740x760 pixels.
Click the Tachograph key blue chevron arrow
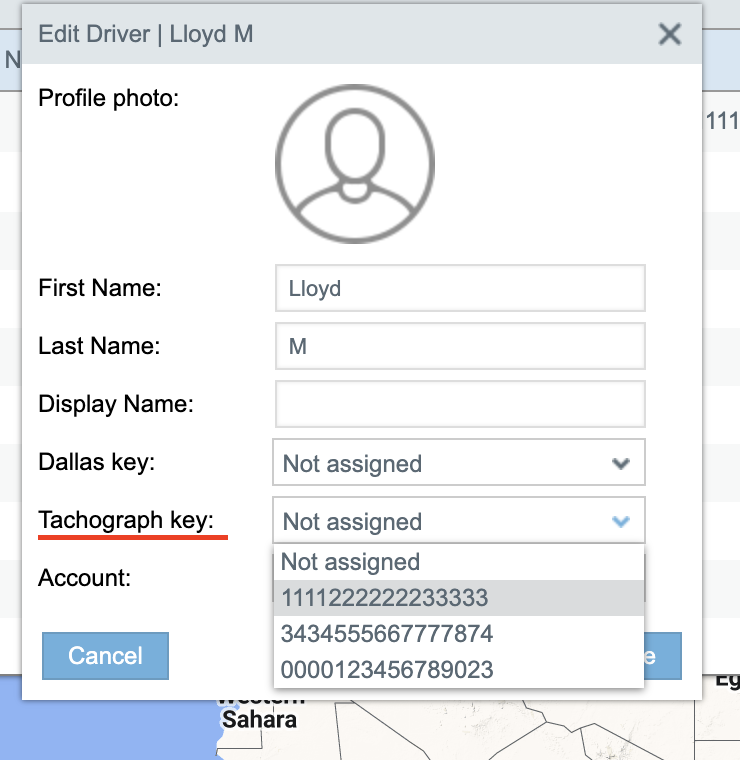click(621, 522)
